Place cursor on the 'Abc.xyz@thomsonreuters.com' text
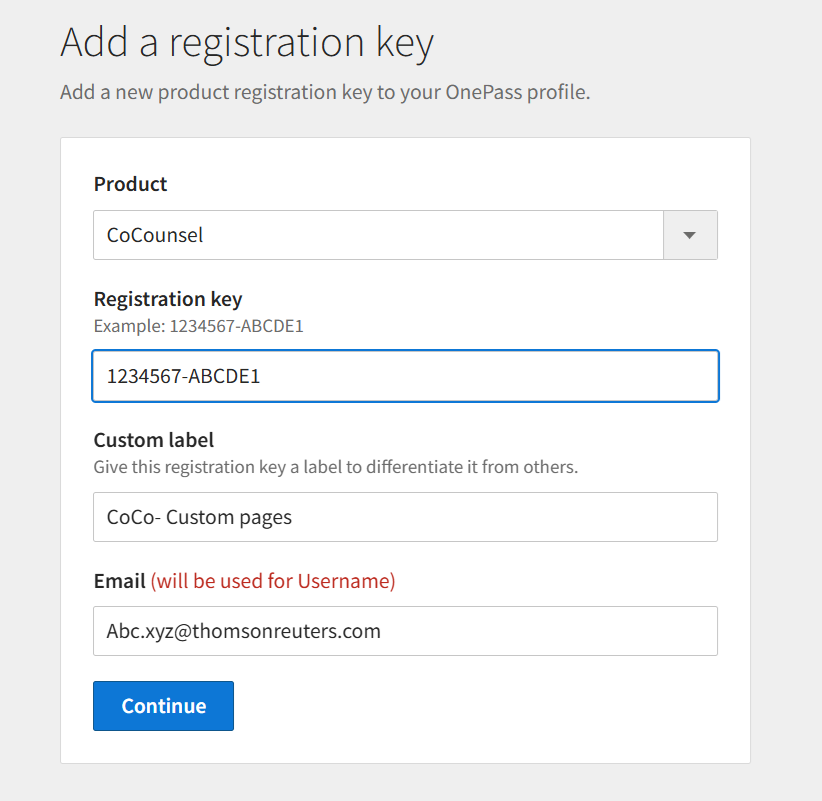Image resolution: width=822 pixels, height=801 pixels. click(x=243, y=631)
